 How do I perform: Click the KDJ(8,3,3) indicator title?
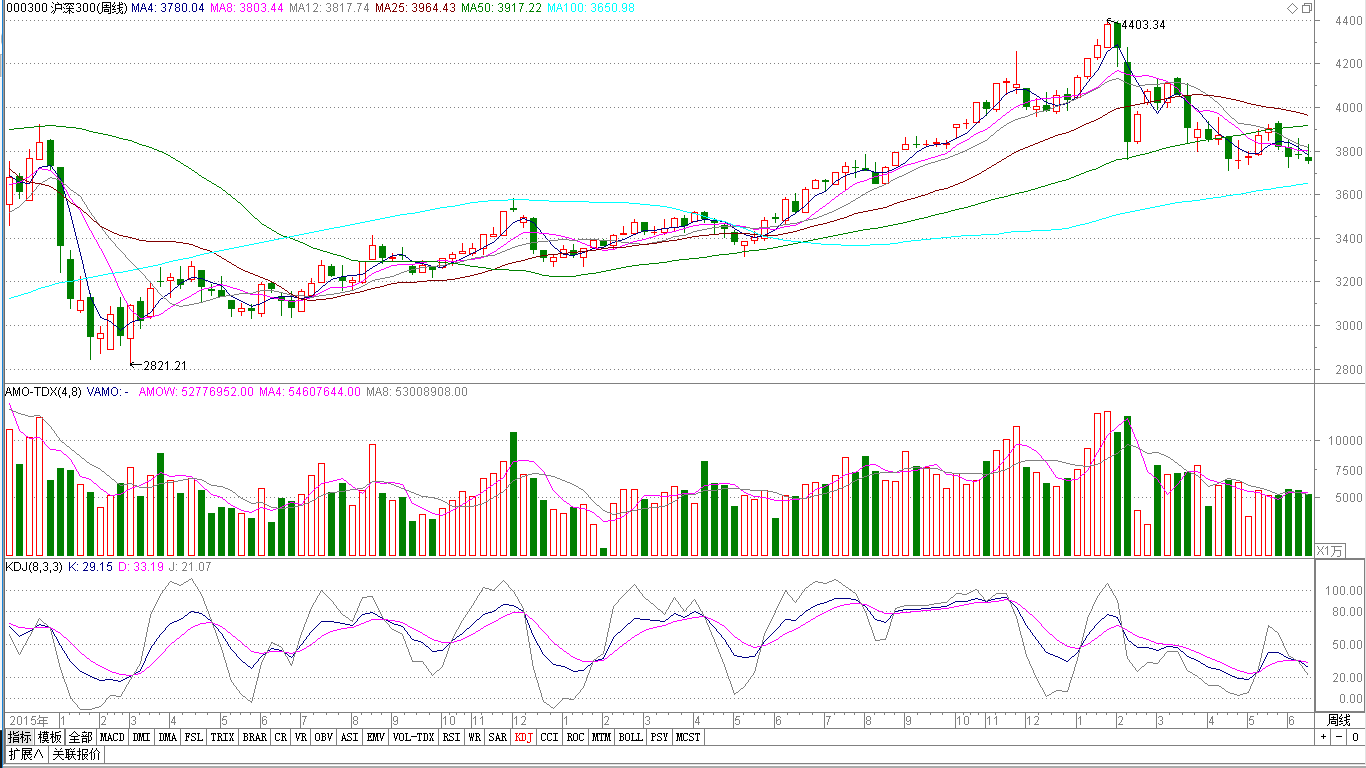tap(34, 567)
